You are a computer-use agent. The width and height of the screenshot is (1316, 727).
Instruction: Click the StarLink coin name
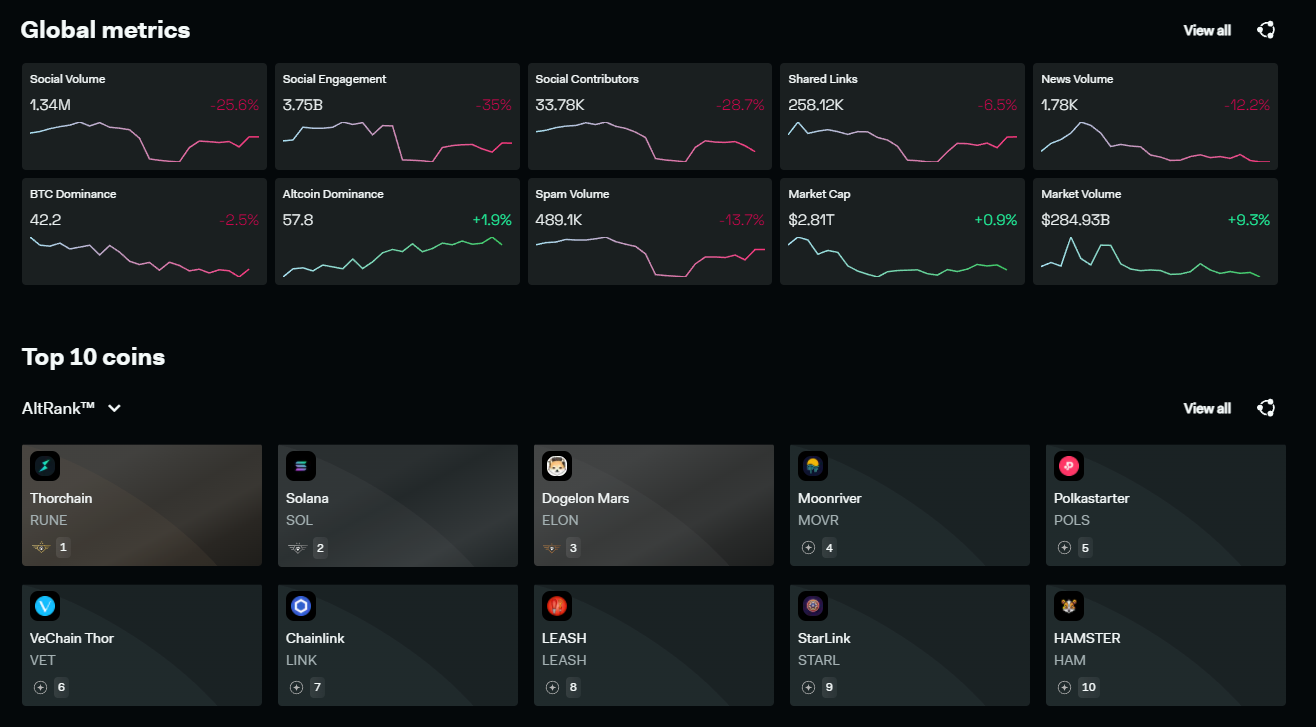[x=824, y=638]
